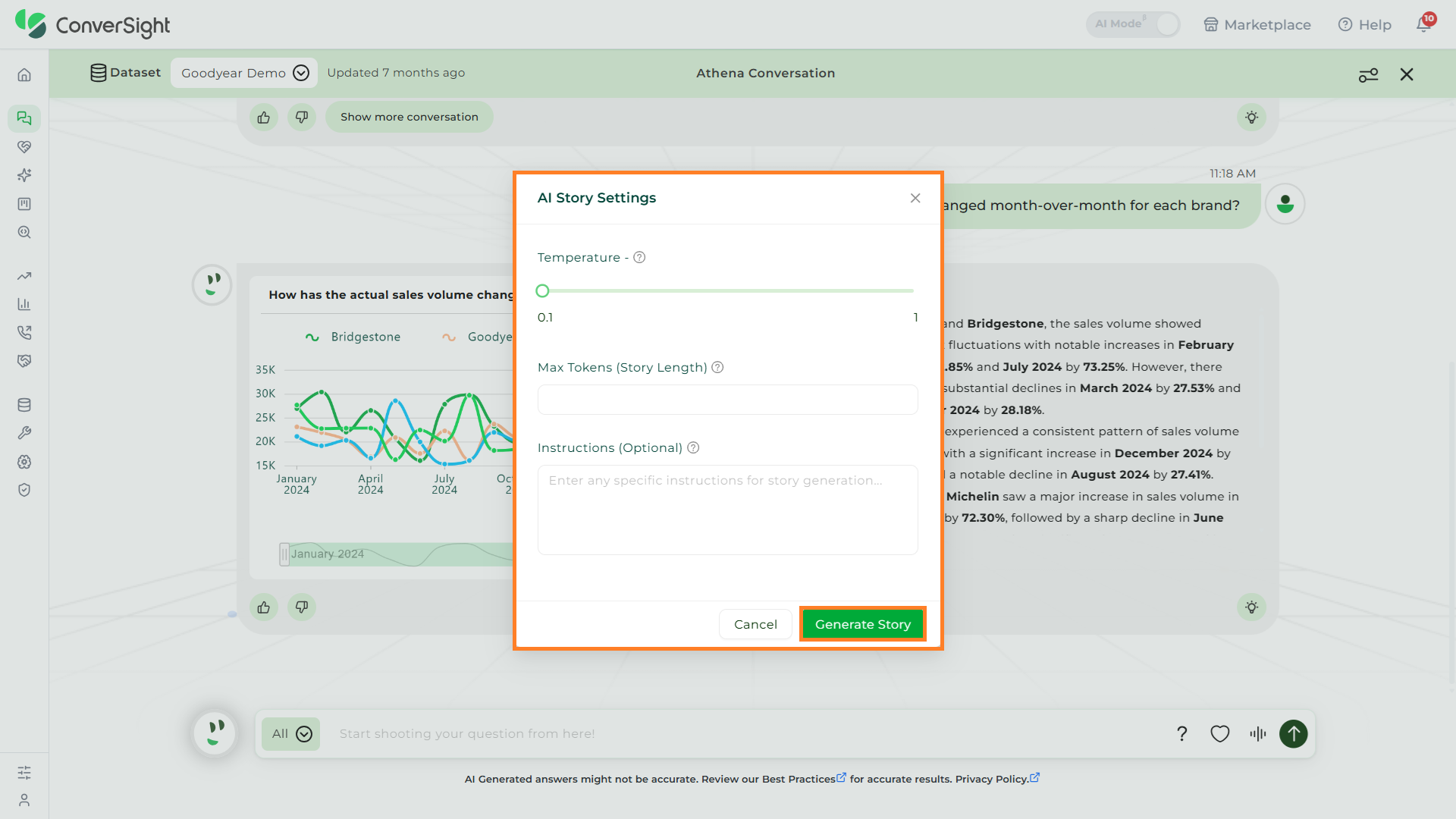1456x819 pixels.
Task: Open the sliders preferences icon at sidebar bottom
Action: pyautogui.click(x=24, y=773)
